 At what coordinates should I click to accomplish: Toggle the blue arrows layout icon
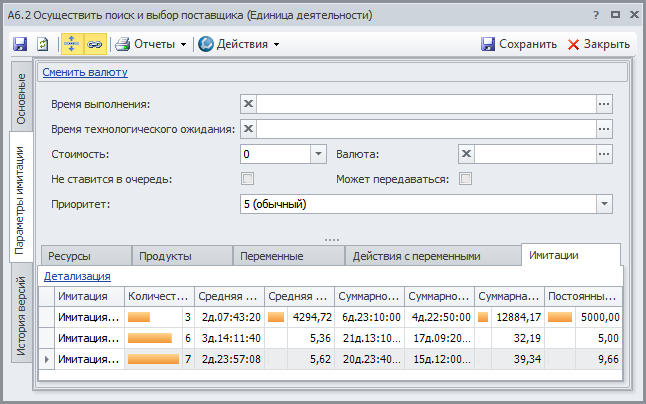click(72, 44)
